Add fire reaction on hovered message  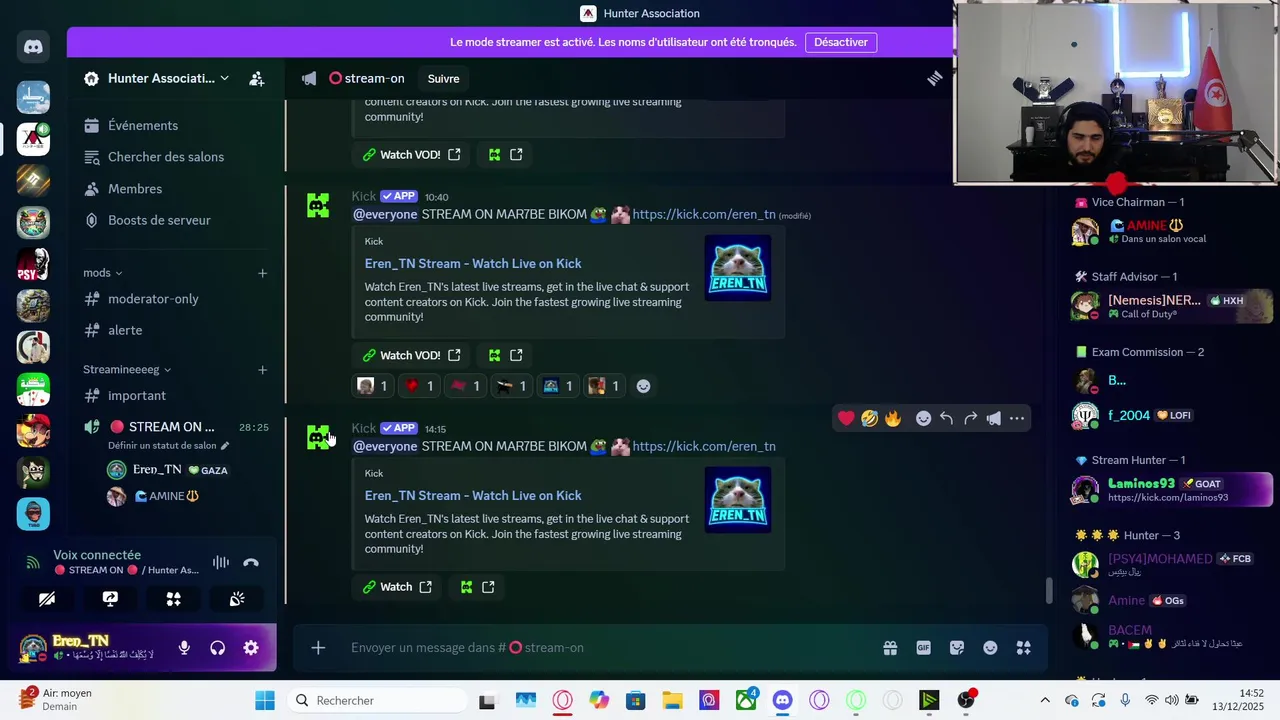892,418
